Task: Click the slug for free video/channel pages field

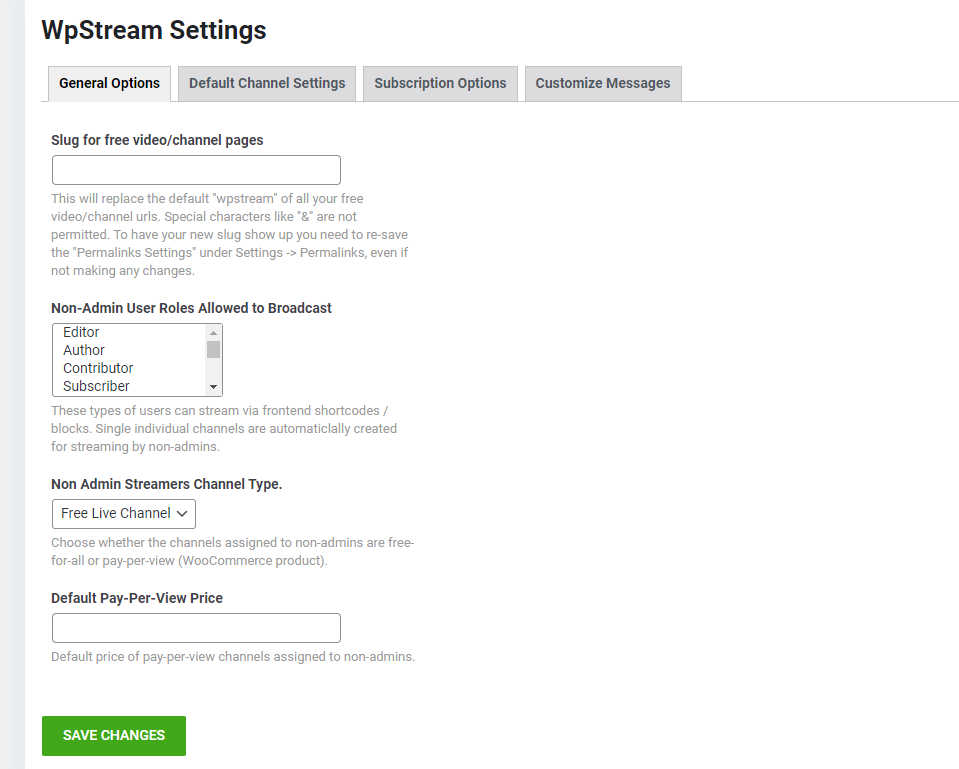Action: 196,170
